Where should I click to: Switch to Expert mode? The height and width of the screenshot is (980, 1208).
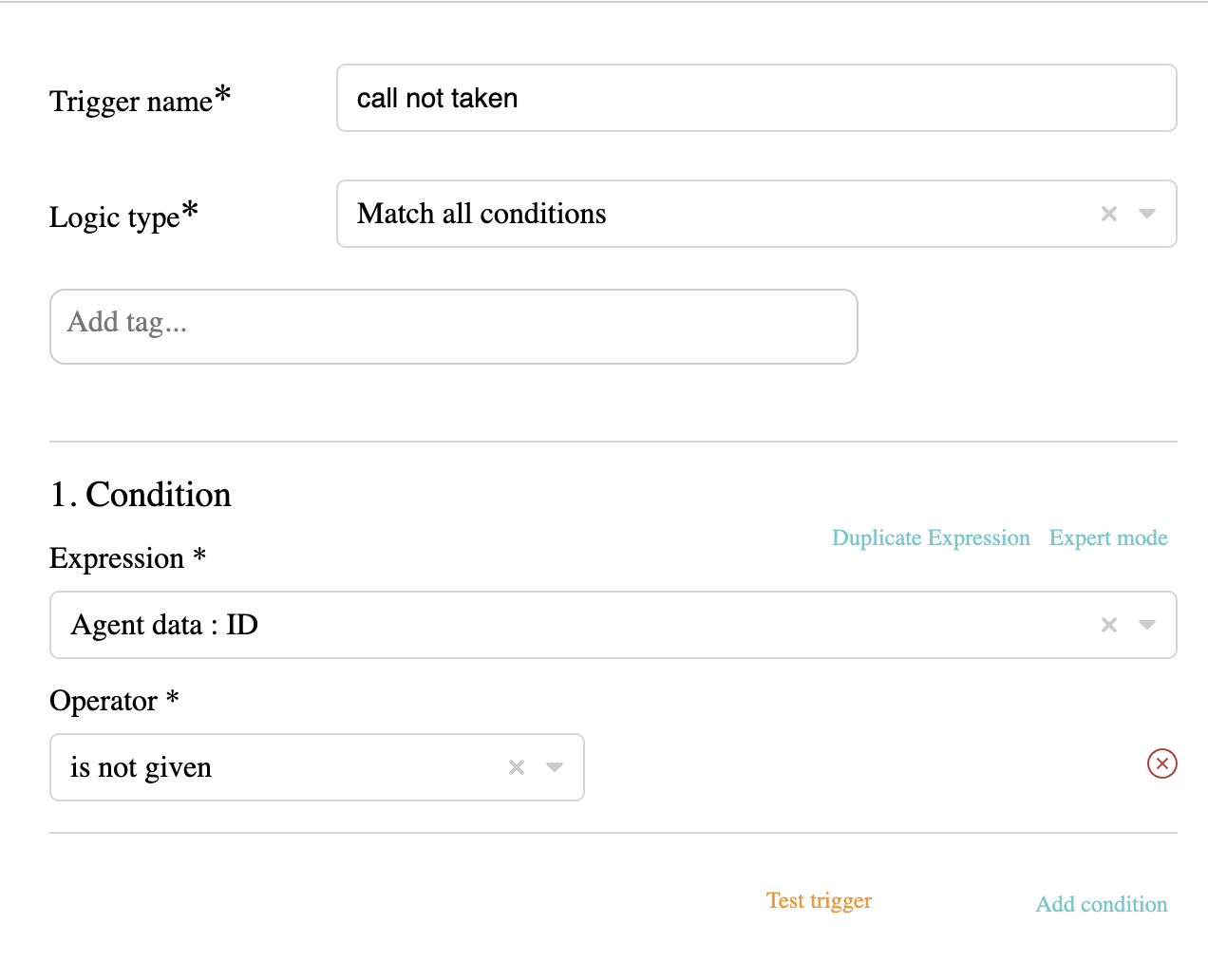[1108, 537]
